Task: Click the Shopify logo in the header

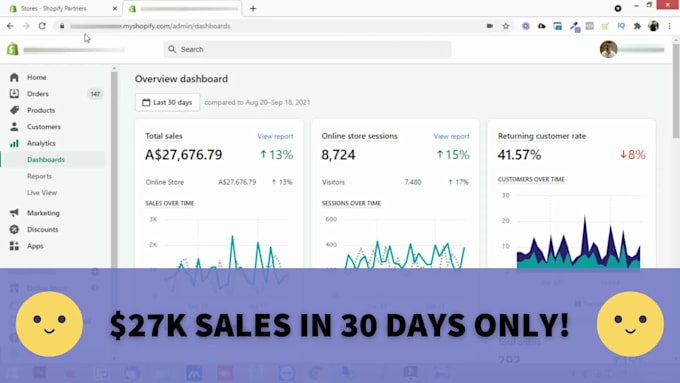Action: click(13, 49)
